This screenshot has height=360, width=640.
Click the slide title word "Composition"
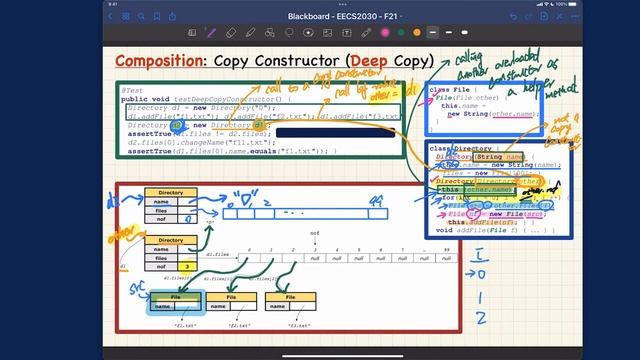(x=159, y=61)
